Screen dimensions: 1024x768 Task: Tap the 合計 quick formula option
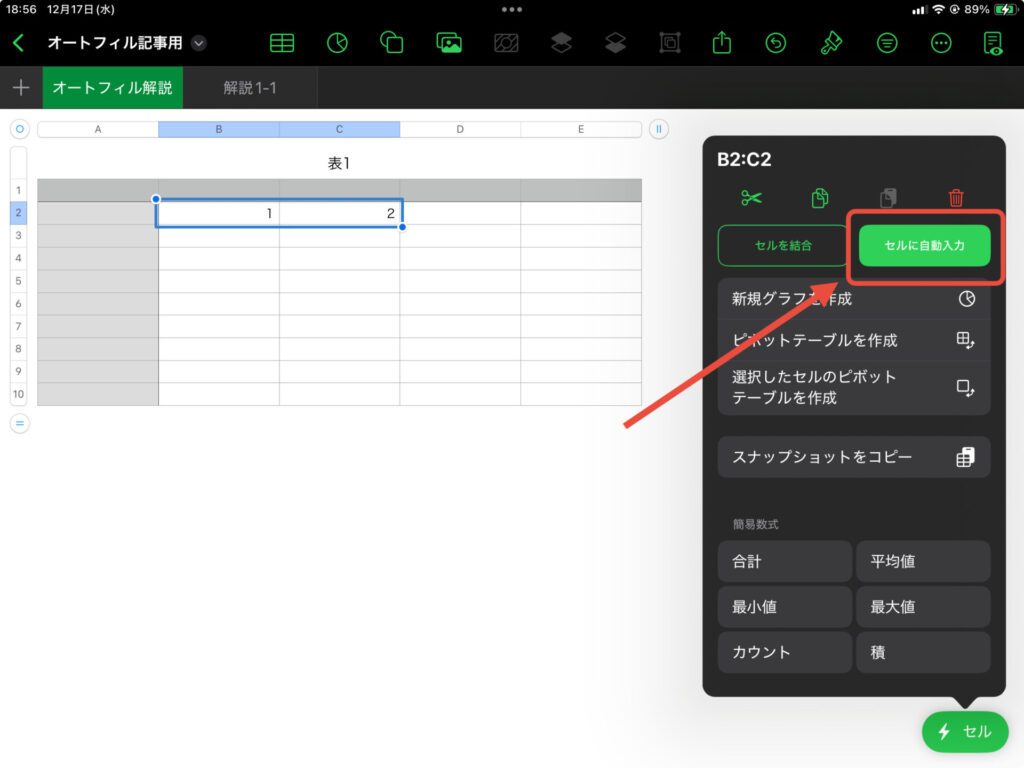point(784,561)
